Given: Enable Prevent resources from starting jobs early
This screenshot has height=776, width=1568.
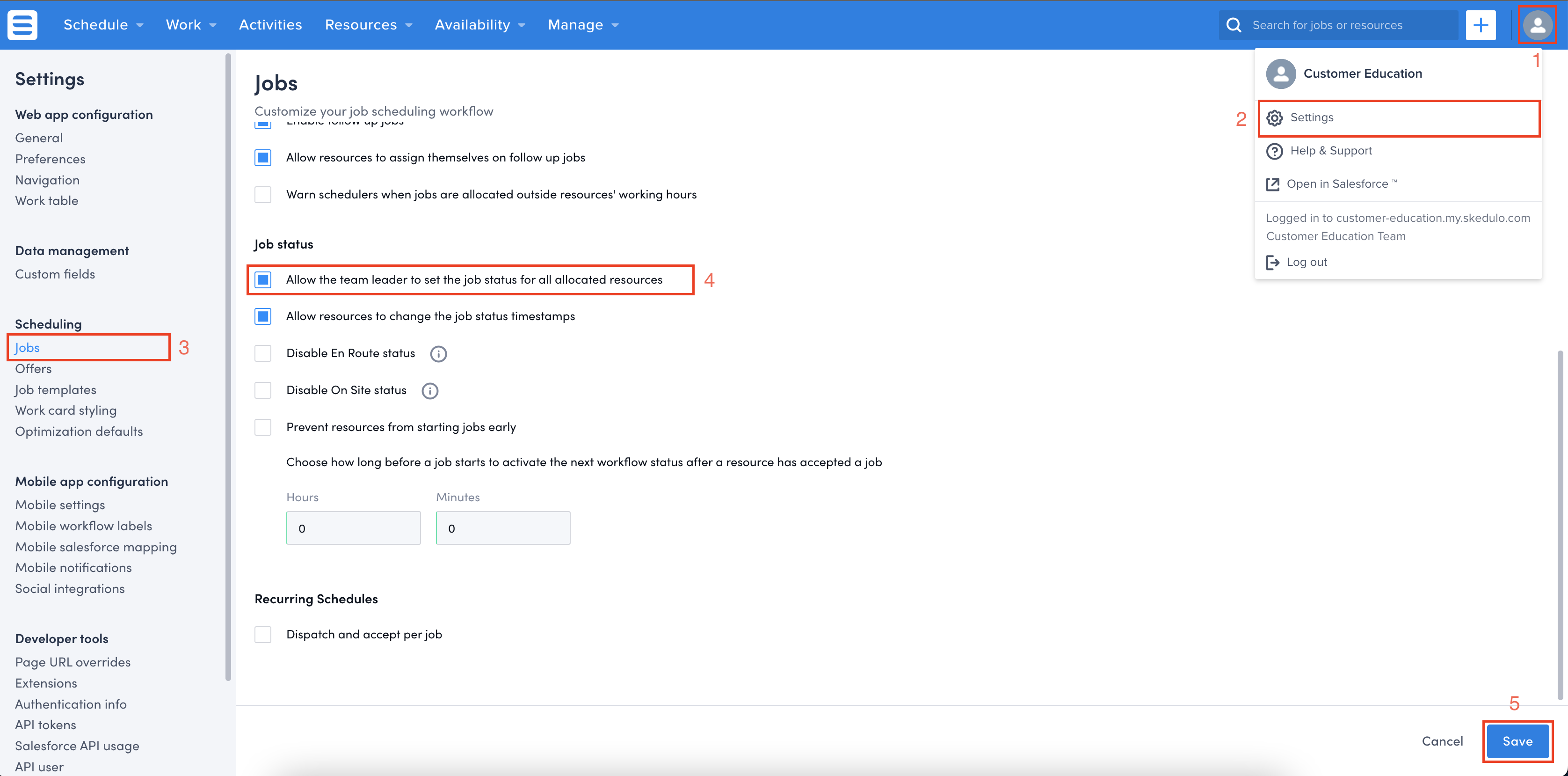Looking at the screenshot, I should click(263, 427).
